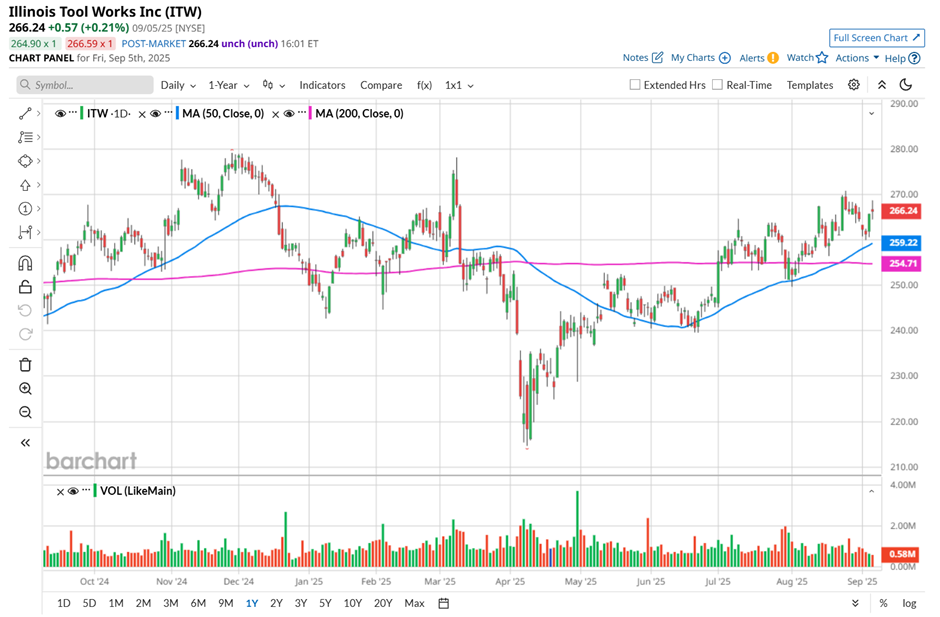Viewport: 940px width, 617px height.
Task: Open the 1-Year period dropdown
Action: (229, 85)
